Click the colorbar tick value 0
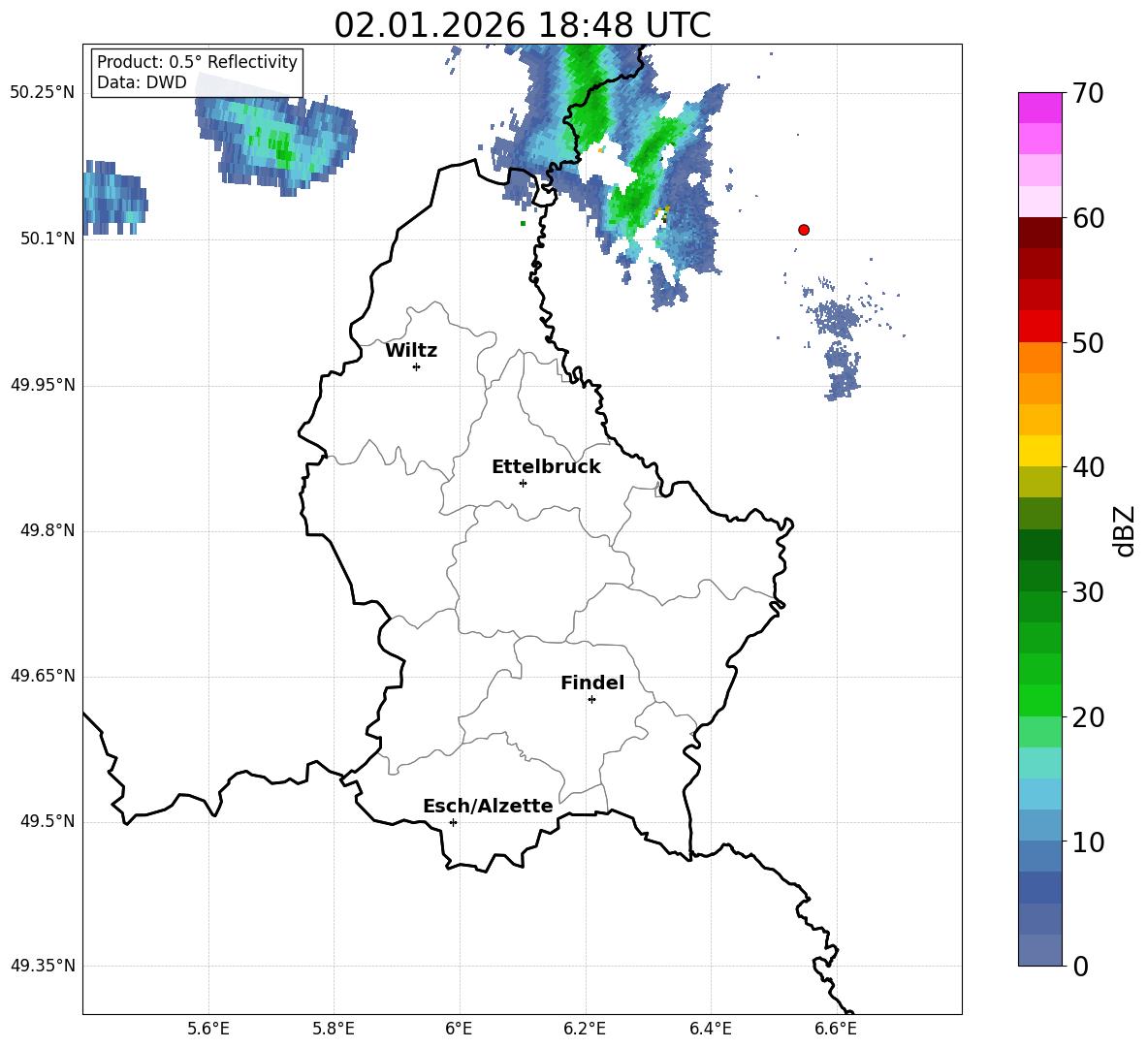 click(x=1080, y=966)
